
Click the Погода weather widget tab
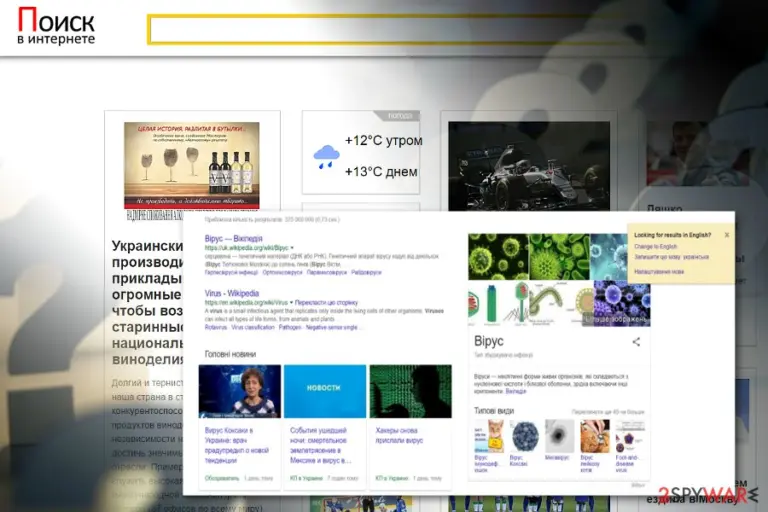[400, 116]
